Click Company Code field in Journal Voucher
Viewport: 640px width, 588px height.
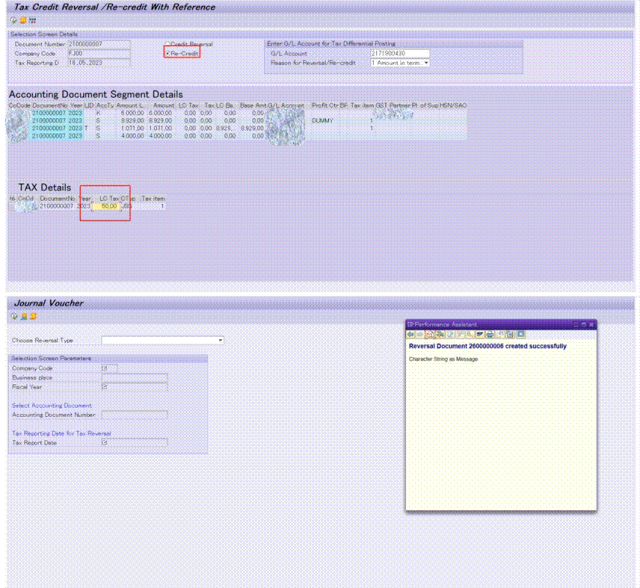109,368
